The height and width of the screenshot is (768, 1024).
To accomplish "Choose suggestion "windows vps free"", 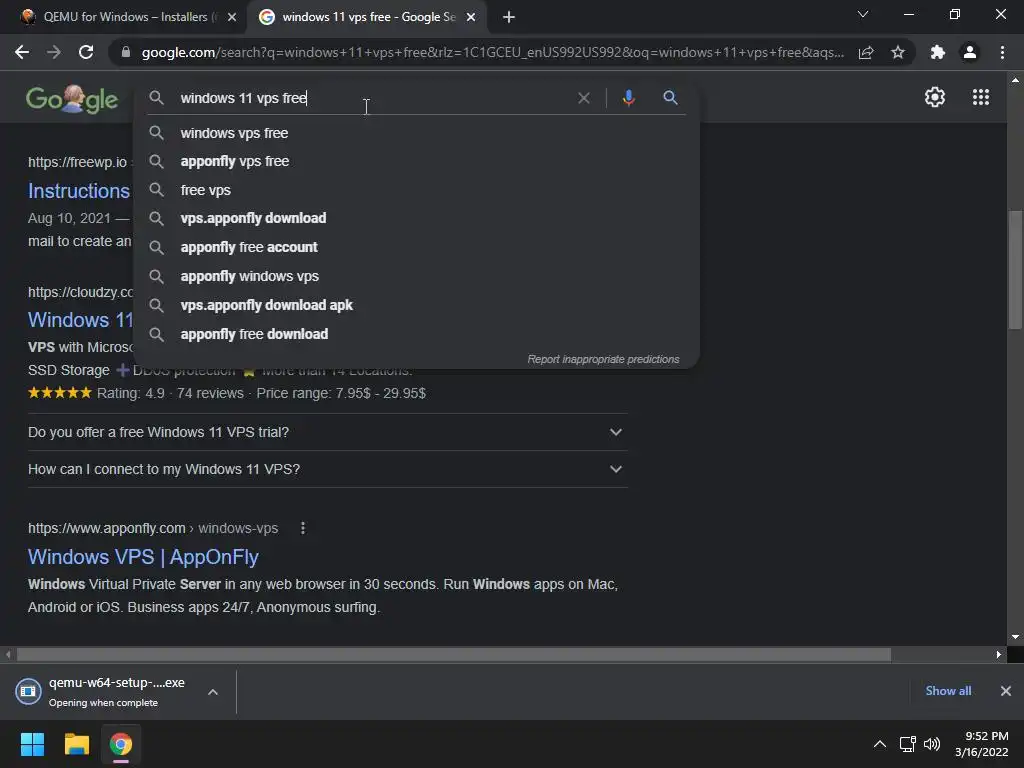I will (x=416, y=133).
